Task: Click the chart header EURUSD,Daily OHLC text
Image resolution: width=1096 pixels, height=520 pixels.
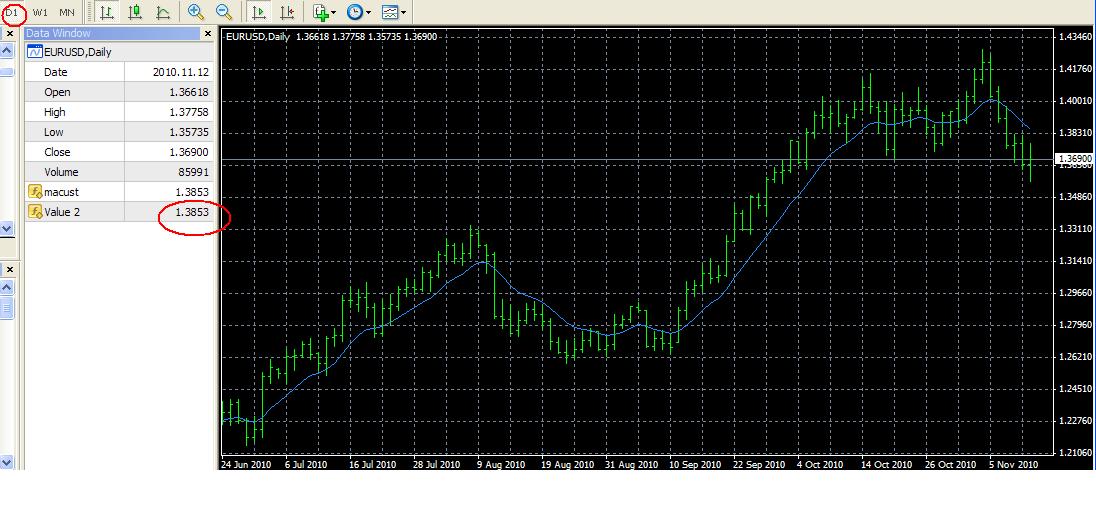Action: point(330,36)
